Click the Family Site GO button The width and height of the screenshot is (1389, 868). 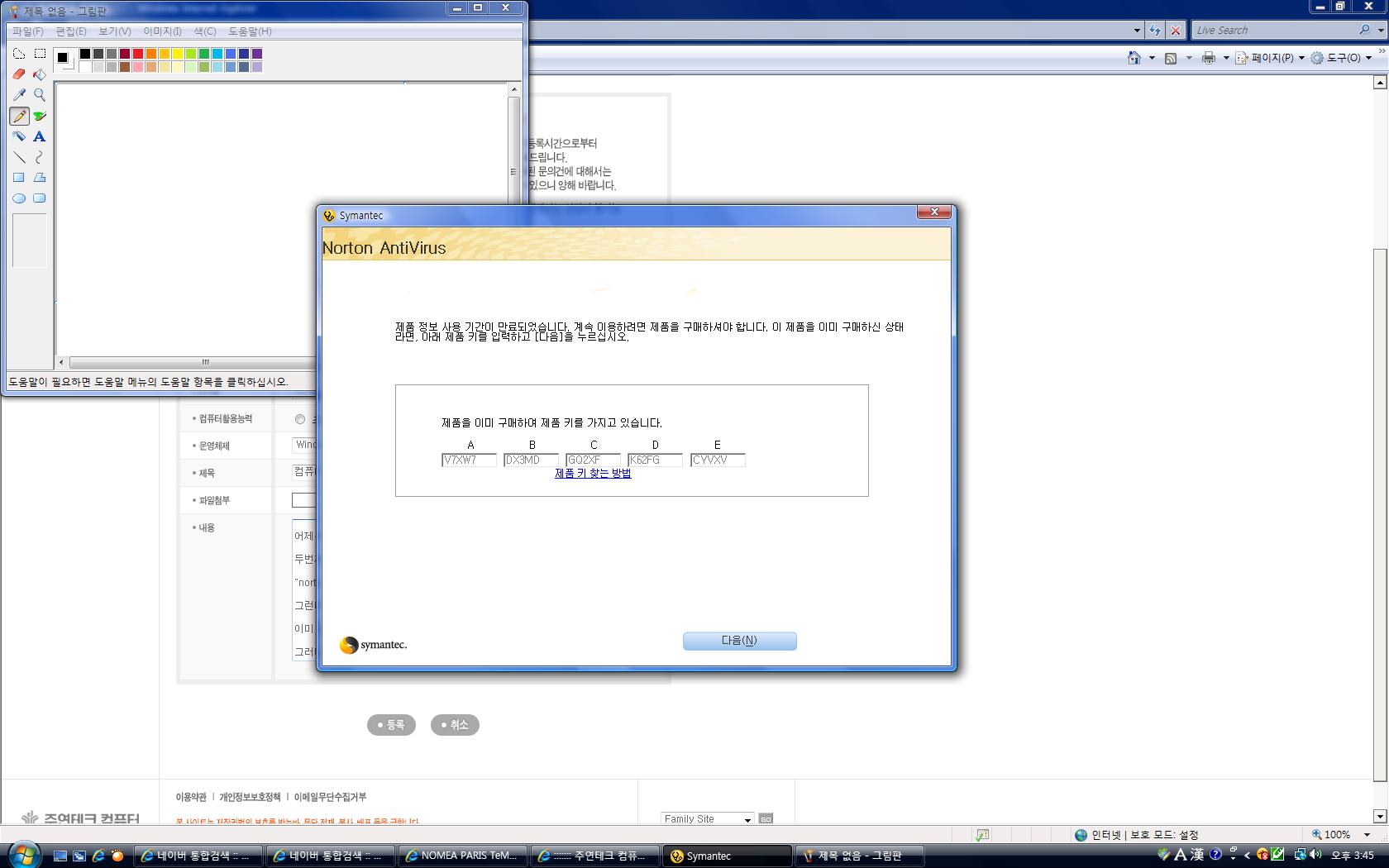[x=766, y=819]
